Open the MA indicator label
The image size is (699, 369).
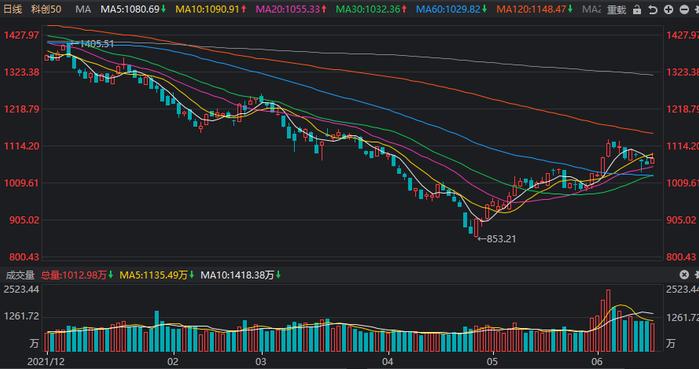point(83,9)
